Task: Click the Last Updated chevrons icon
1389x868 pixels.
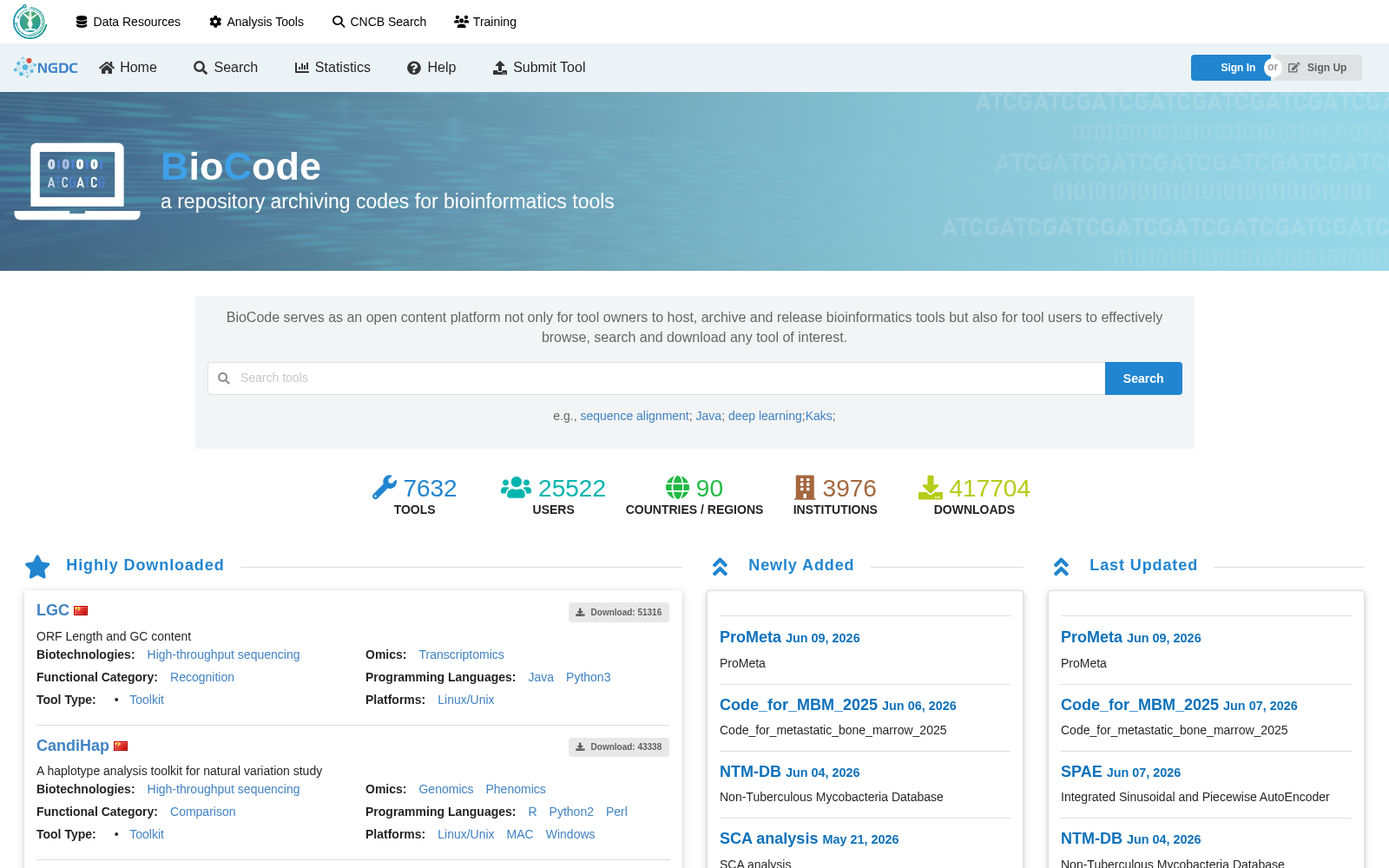Action: pos(1061,567)
